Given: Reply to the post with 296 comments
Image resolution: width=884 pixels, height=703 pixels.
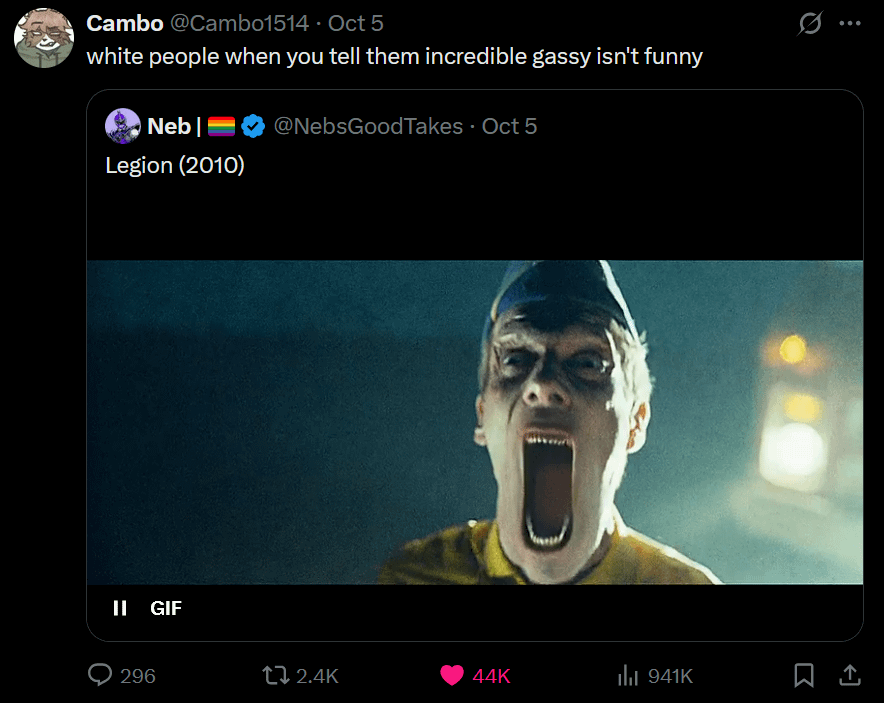Looking at the screenshot, I should 101,676.
